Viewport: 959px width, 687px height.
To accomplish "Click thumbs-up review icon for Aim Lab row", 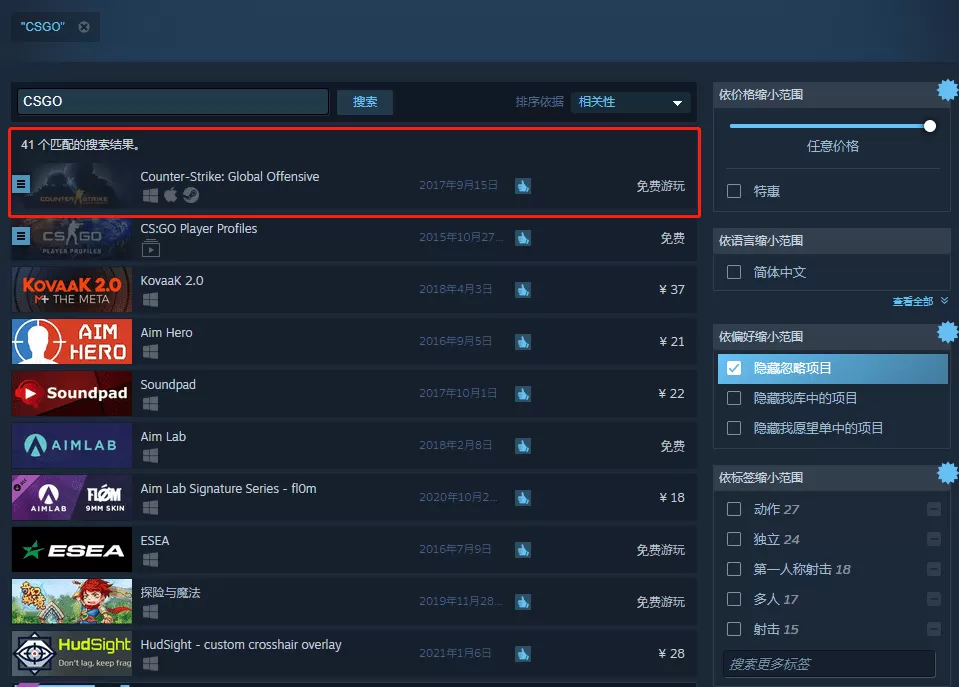I will pos(523,446).
